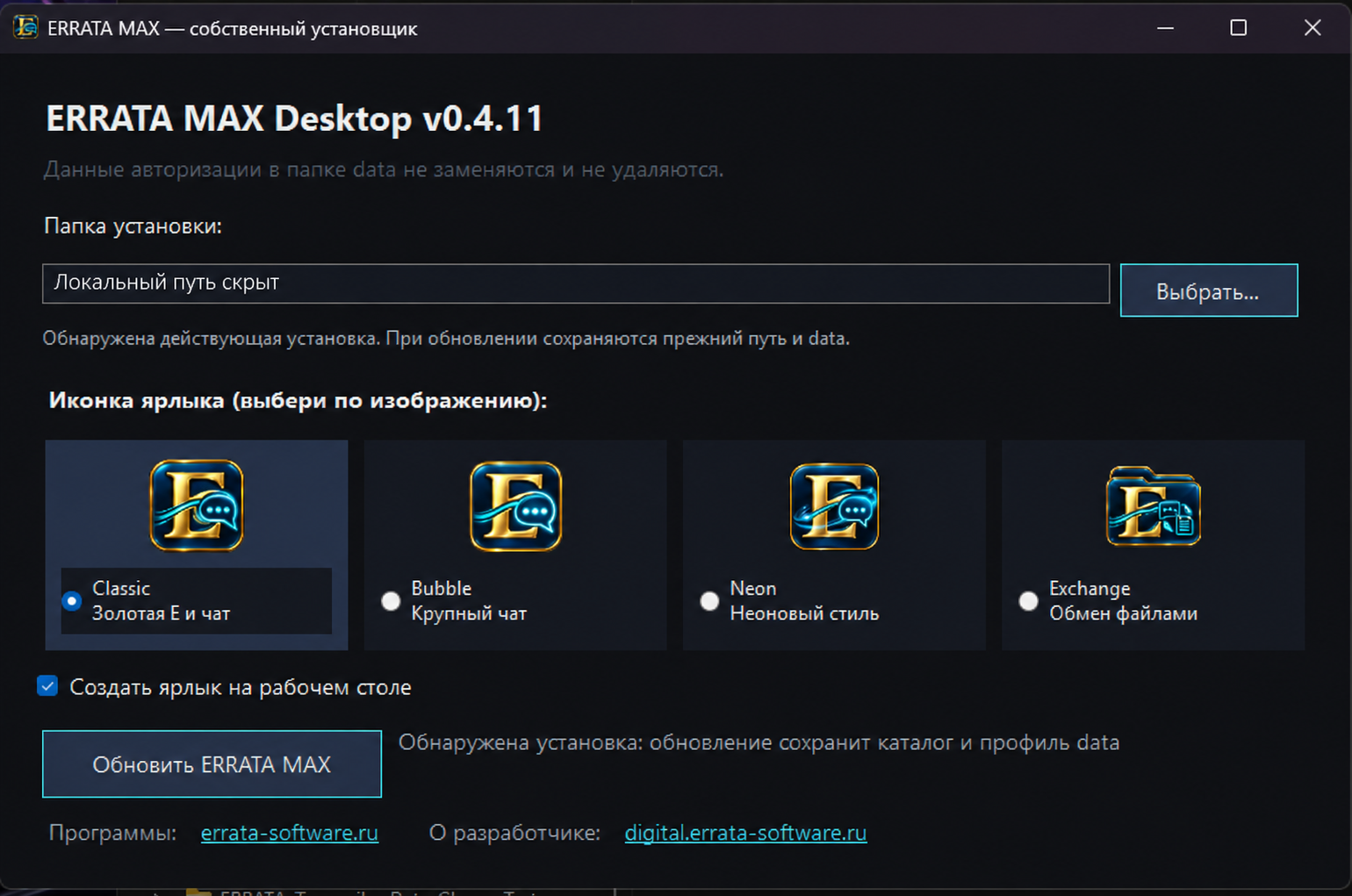Click the Обмен файлами caption
Viewport: 1352px width, 896px height.
(1123, 613)
